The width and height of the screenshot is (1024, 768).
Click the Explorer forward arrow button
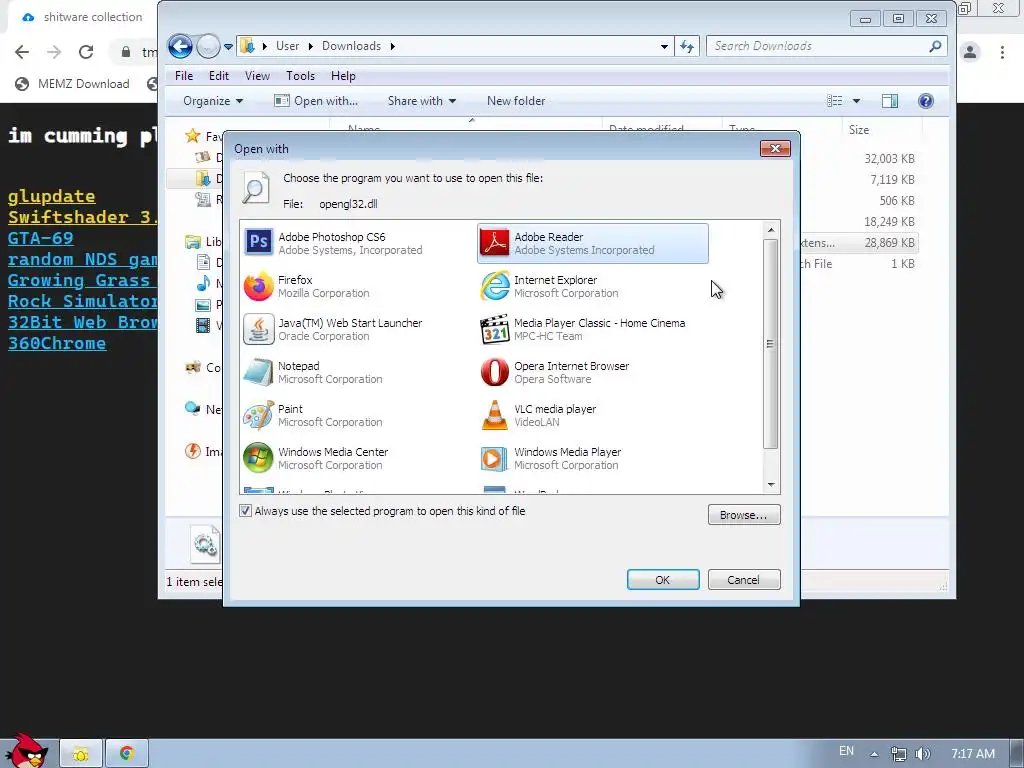(x=208, y=46)
